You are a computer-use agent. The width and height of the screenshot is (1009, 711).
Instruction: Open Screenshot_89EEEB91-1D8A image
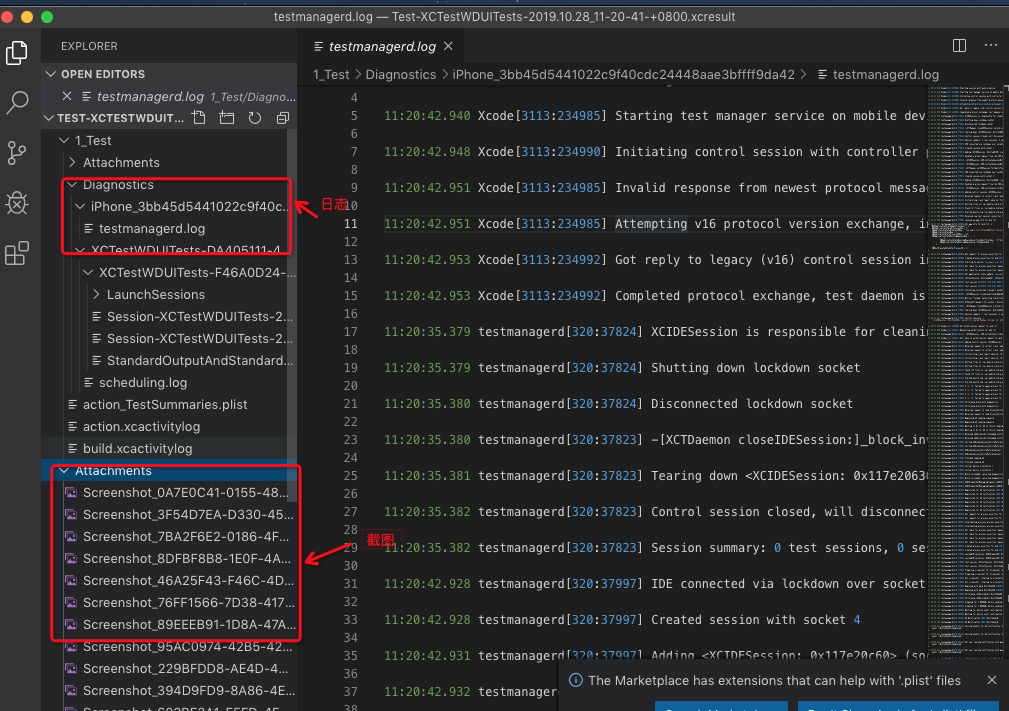pos(189,625)
